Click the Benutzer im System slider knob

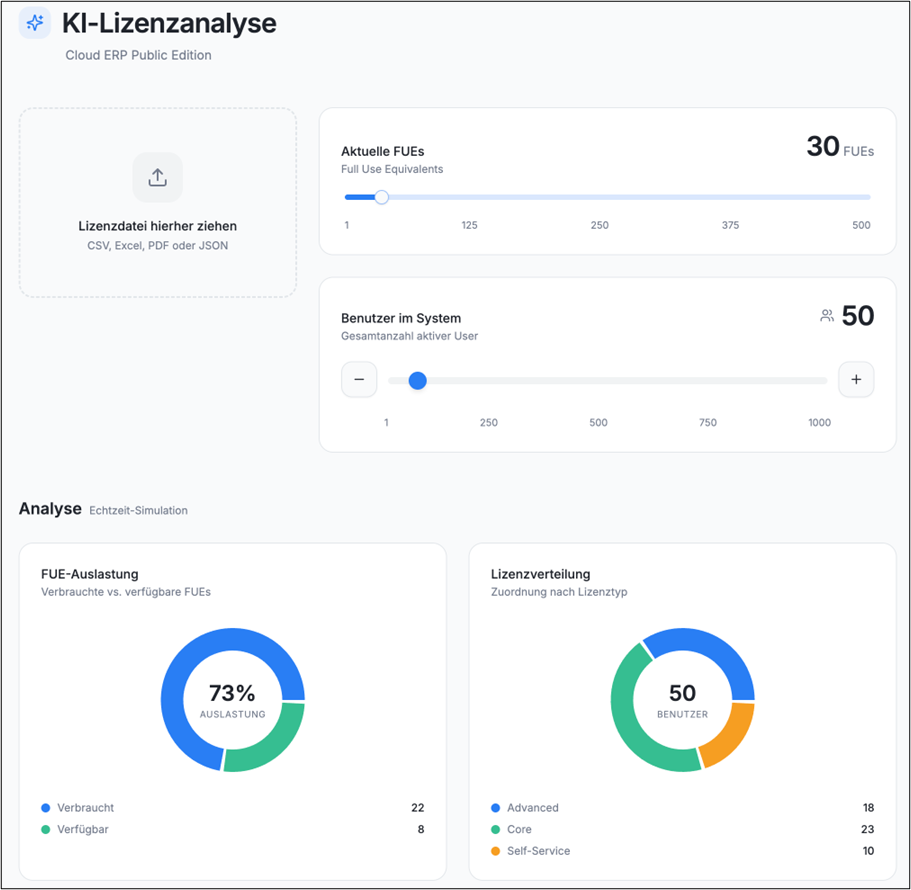(x=418, y=380)
